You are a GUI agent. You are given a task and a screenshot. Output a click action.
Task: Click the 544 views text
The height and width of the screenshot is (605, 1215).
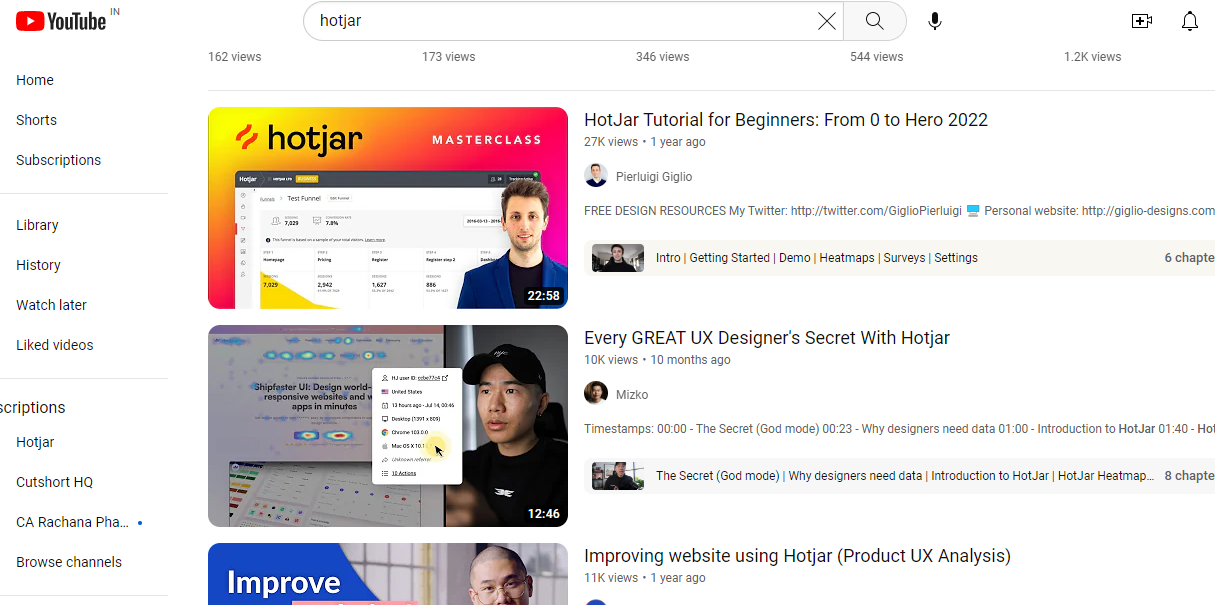coord(877,57)
